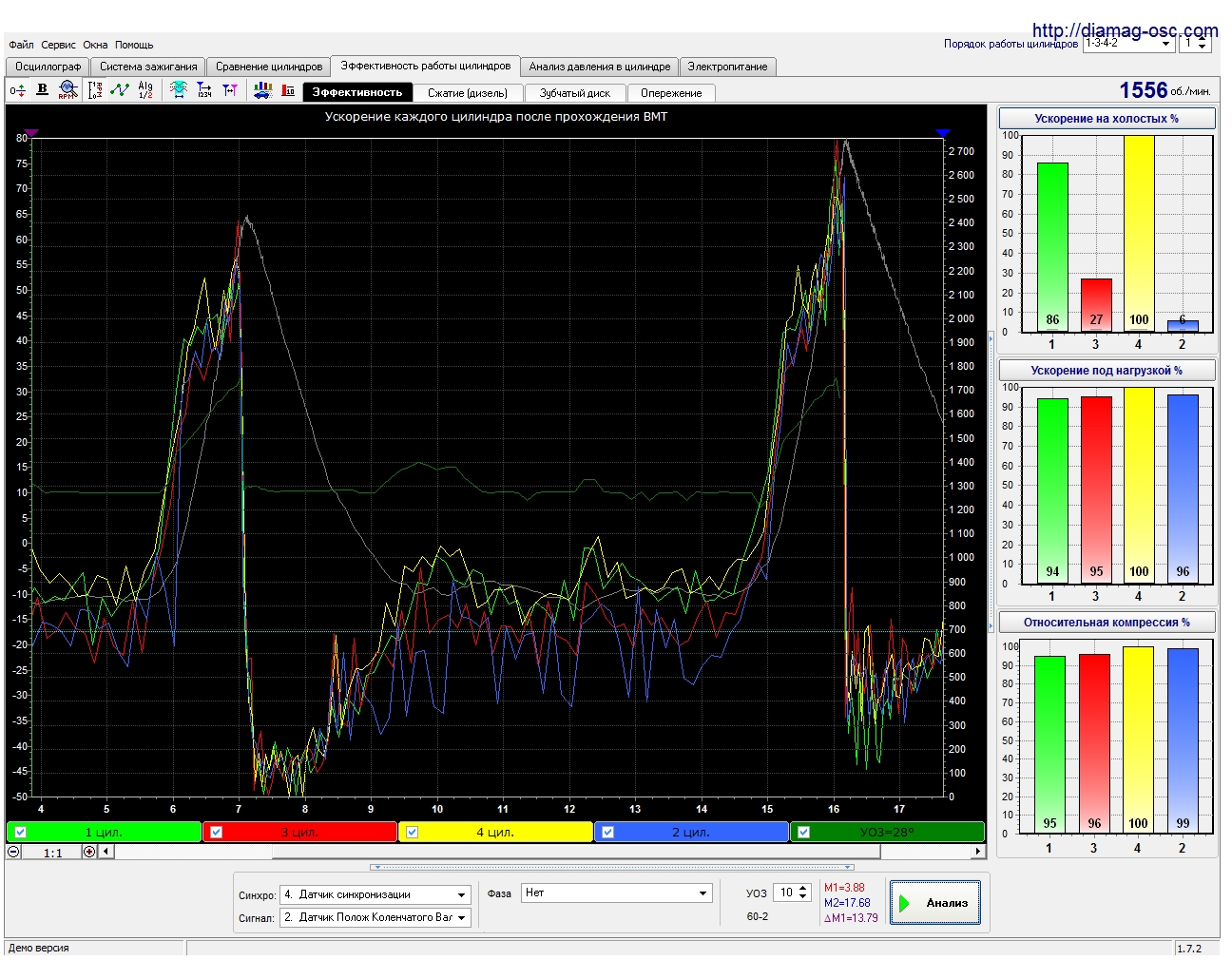Open the Помощь menu
Viewport: 1232px width, 960px height.
click(134, 45)
